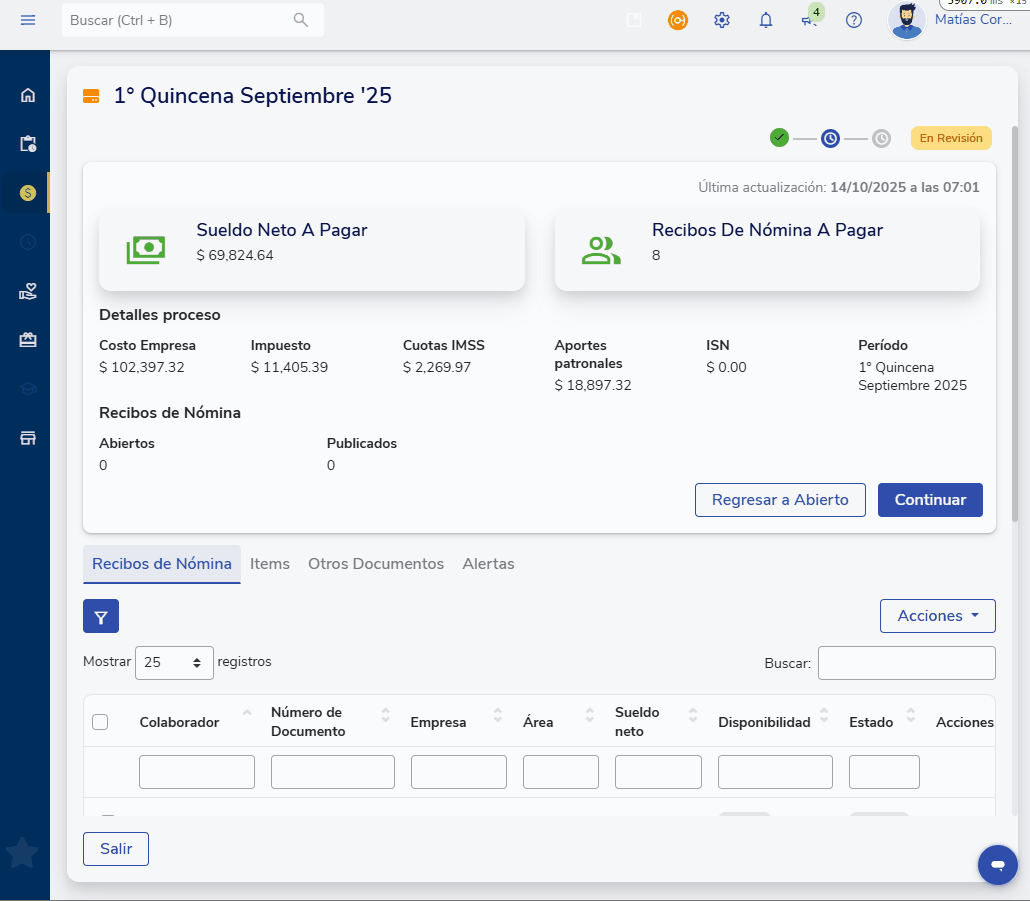Expand the Acciones dropdown button
The image size is (1030, 901).
click(x=937, y=616)
